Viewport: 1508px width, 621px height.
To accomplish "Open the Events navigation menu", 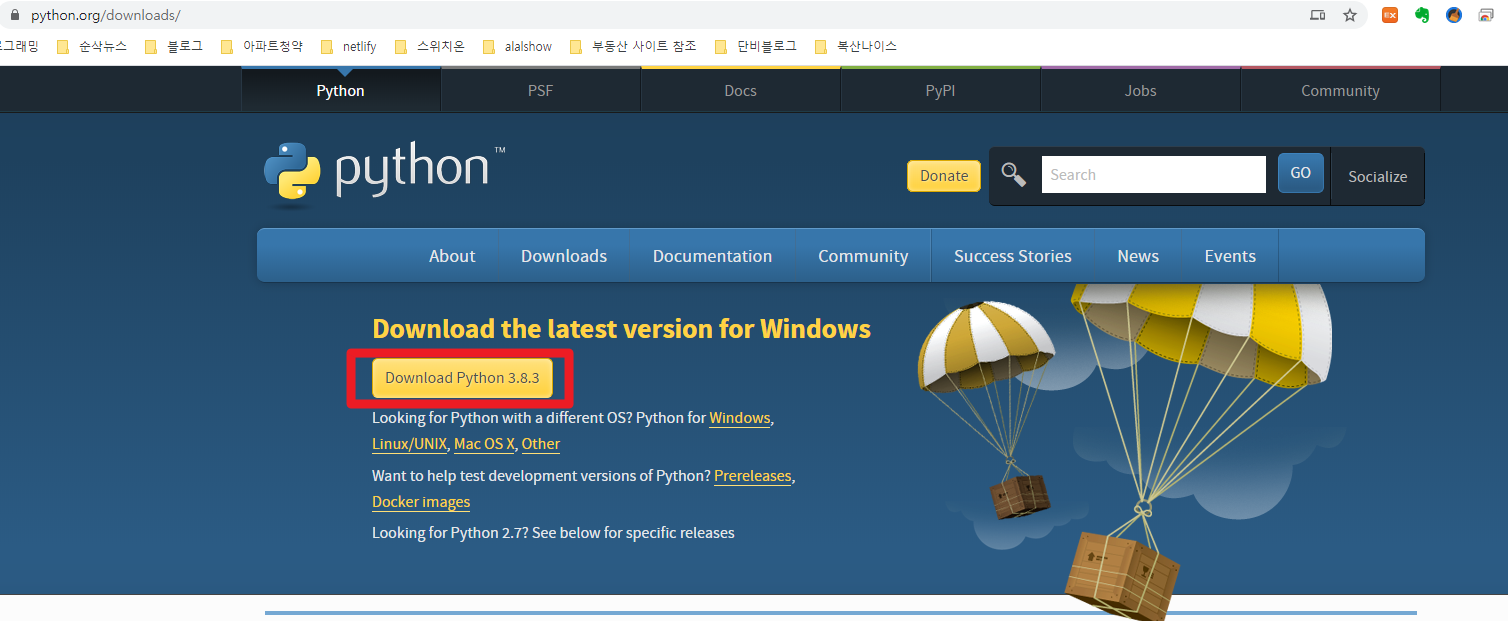I will click(x=1230, y=256).
